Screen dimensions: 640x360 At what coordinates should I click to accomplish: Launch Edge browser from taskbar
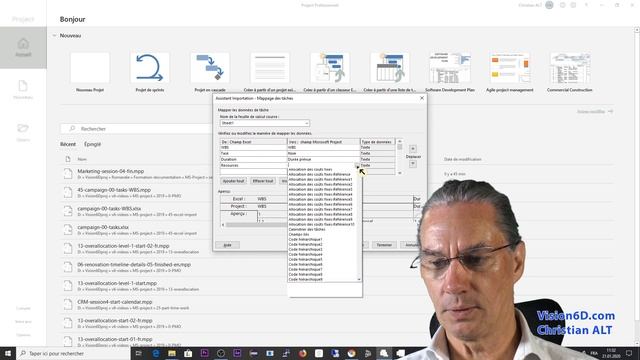156,353
